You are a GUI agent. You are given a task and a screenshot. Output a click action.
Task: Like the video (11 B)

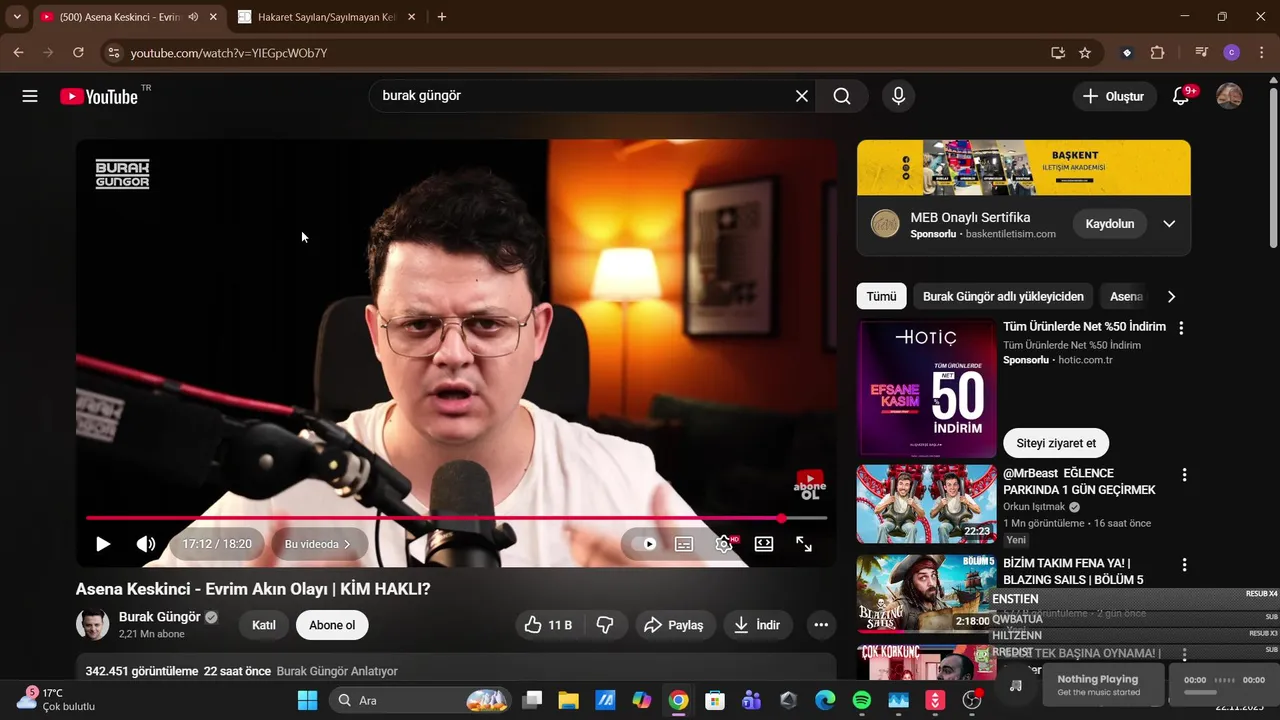[549, 625]
